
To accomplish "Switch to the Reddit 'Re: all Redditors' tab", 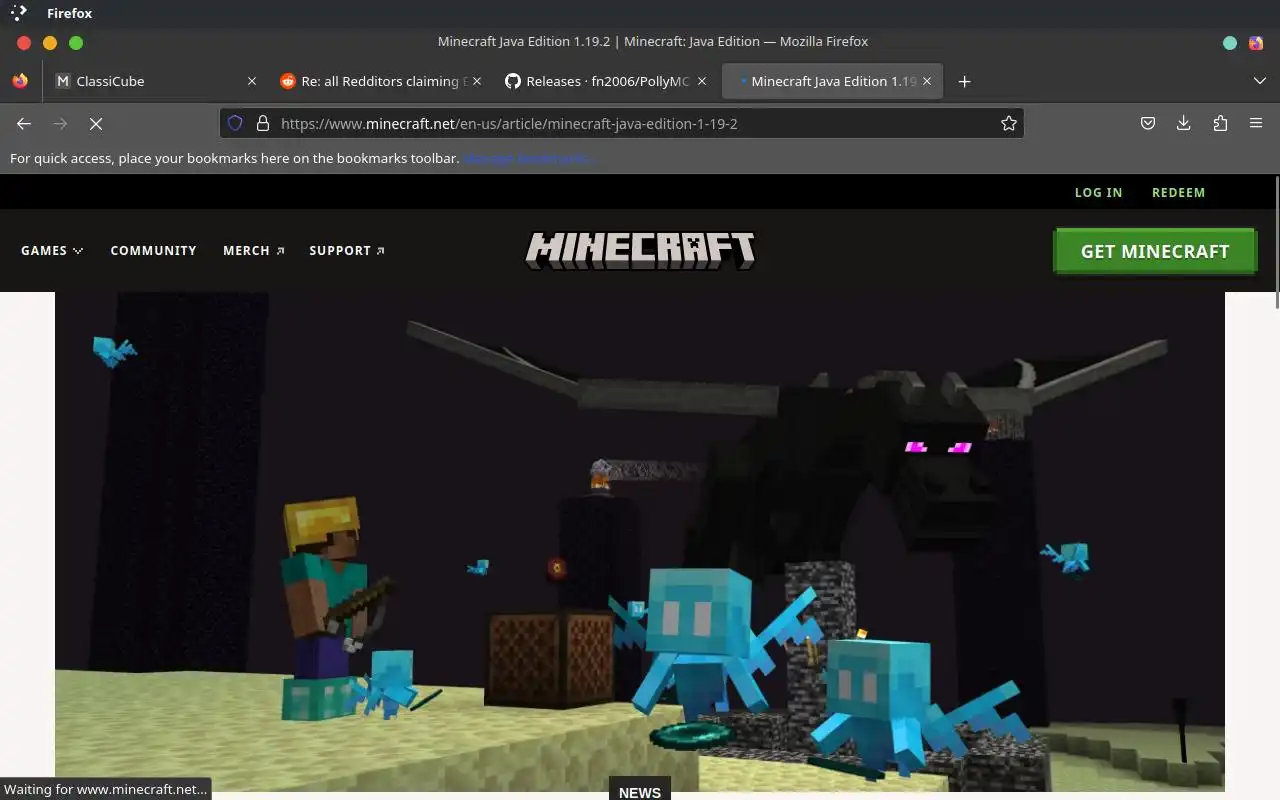I will pyautogui.click(x=381, y=81).
